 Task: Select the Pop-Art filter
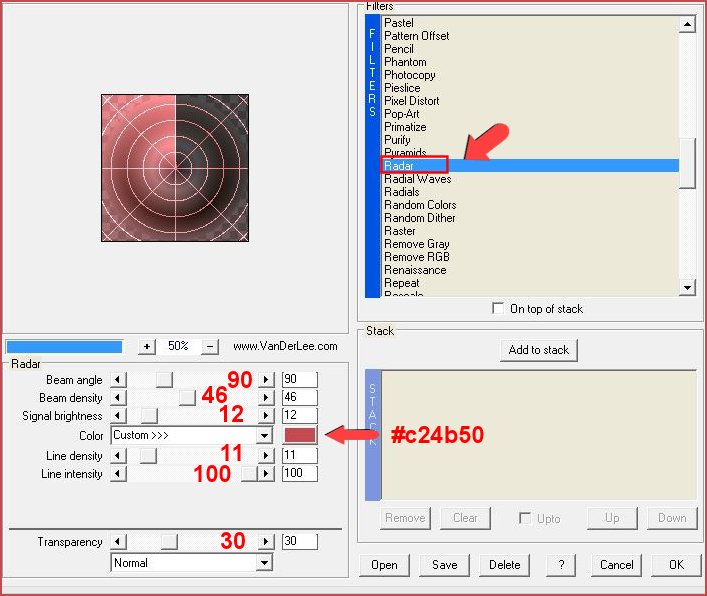coord(402,114)
